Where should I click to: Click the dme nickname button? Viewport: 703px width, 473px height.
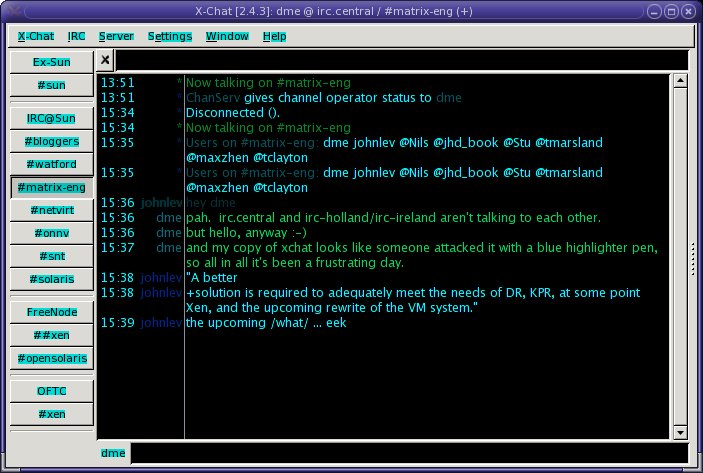(x=114, y=453)
